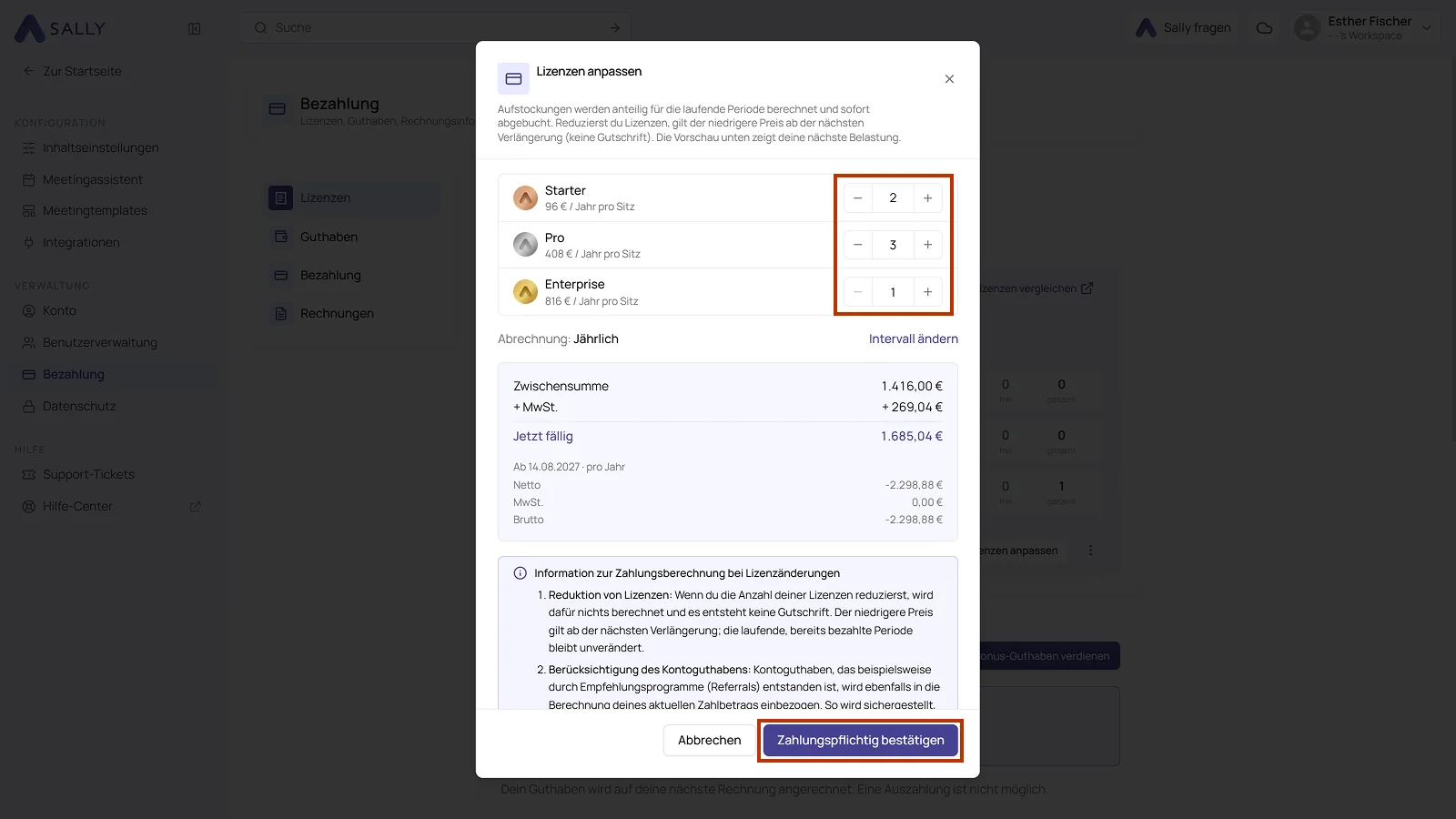Switch to the Rechnungen tab
Screen dimensions: 1456x819
coord(353,313)
